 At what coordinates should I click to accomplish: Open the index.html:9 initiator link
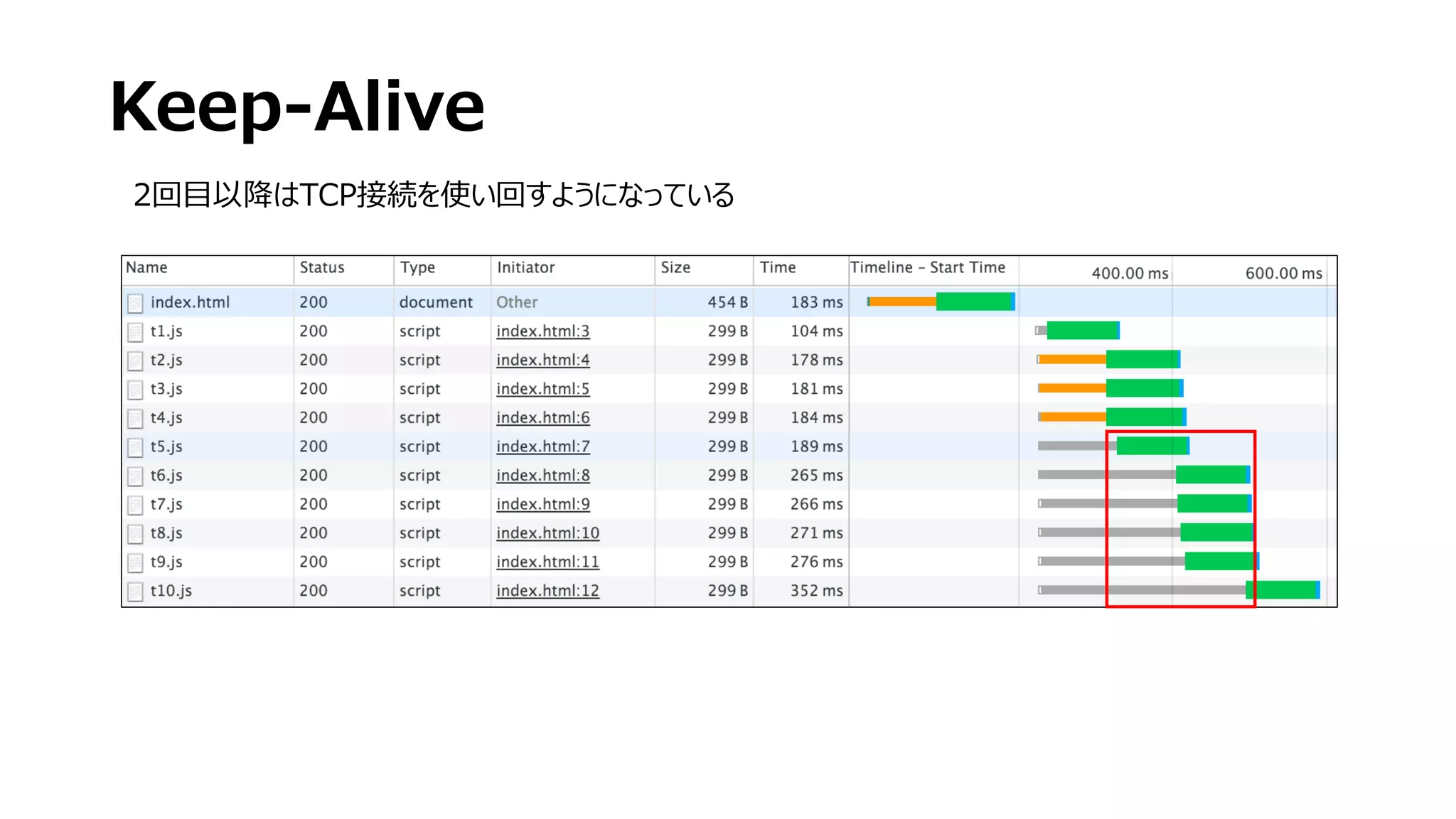(x=543, y=504)
